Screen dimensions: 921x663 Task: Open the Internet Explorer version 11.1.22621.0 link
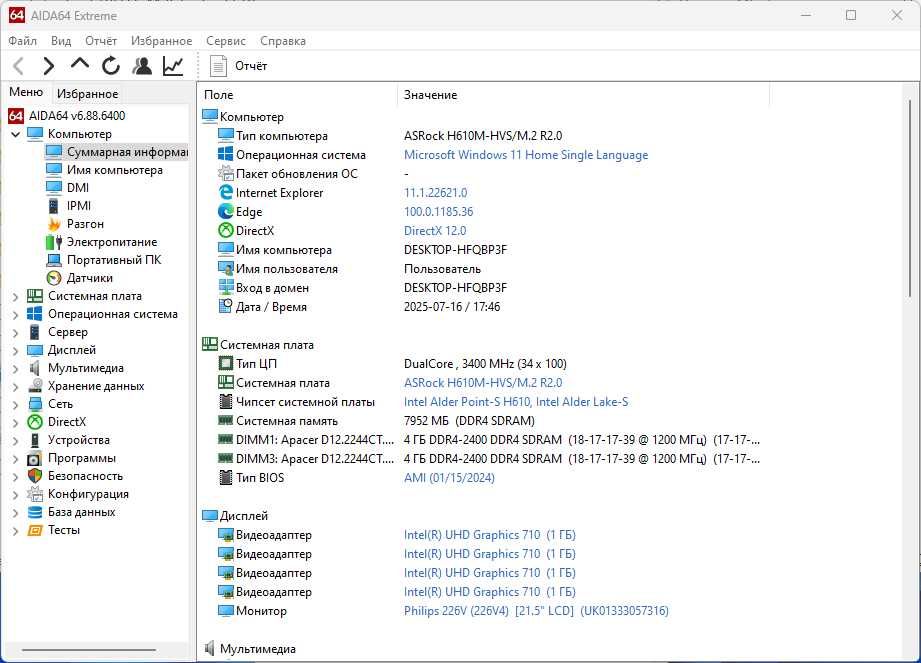point(435,193)
